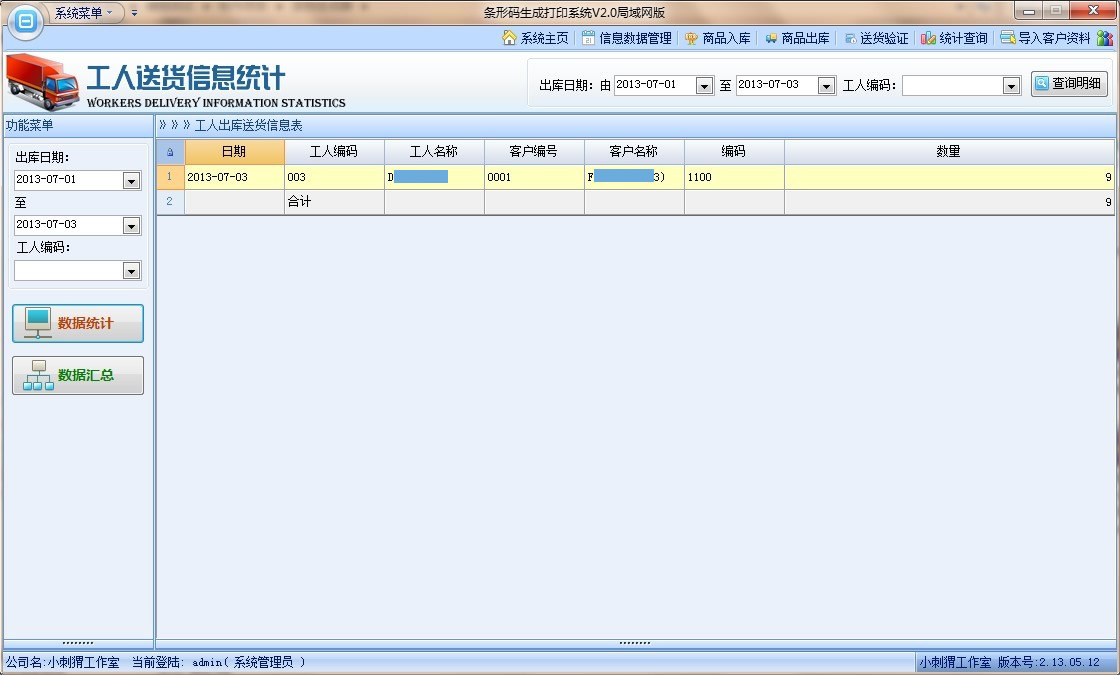Viewport: 1120px width, 675px height.
Task: Click the 查询明细 button
Action: pos(1069,84)
